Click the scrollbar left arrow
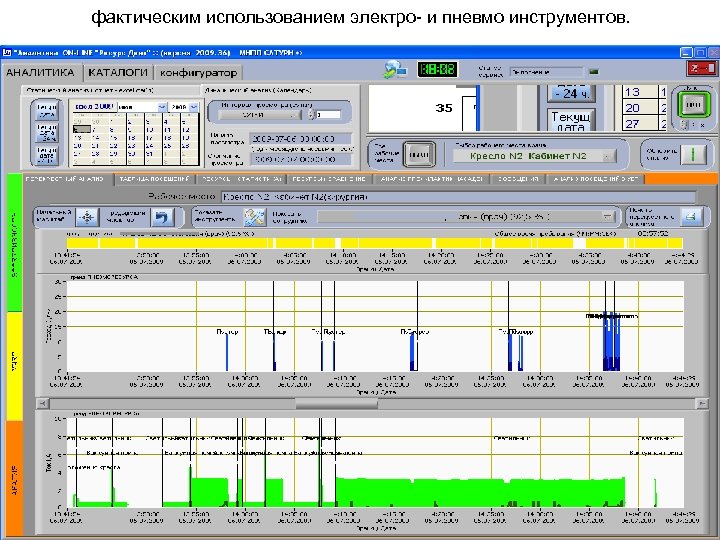The width and height of the screenshot is (720, 540). (42, 403)
